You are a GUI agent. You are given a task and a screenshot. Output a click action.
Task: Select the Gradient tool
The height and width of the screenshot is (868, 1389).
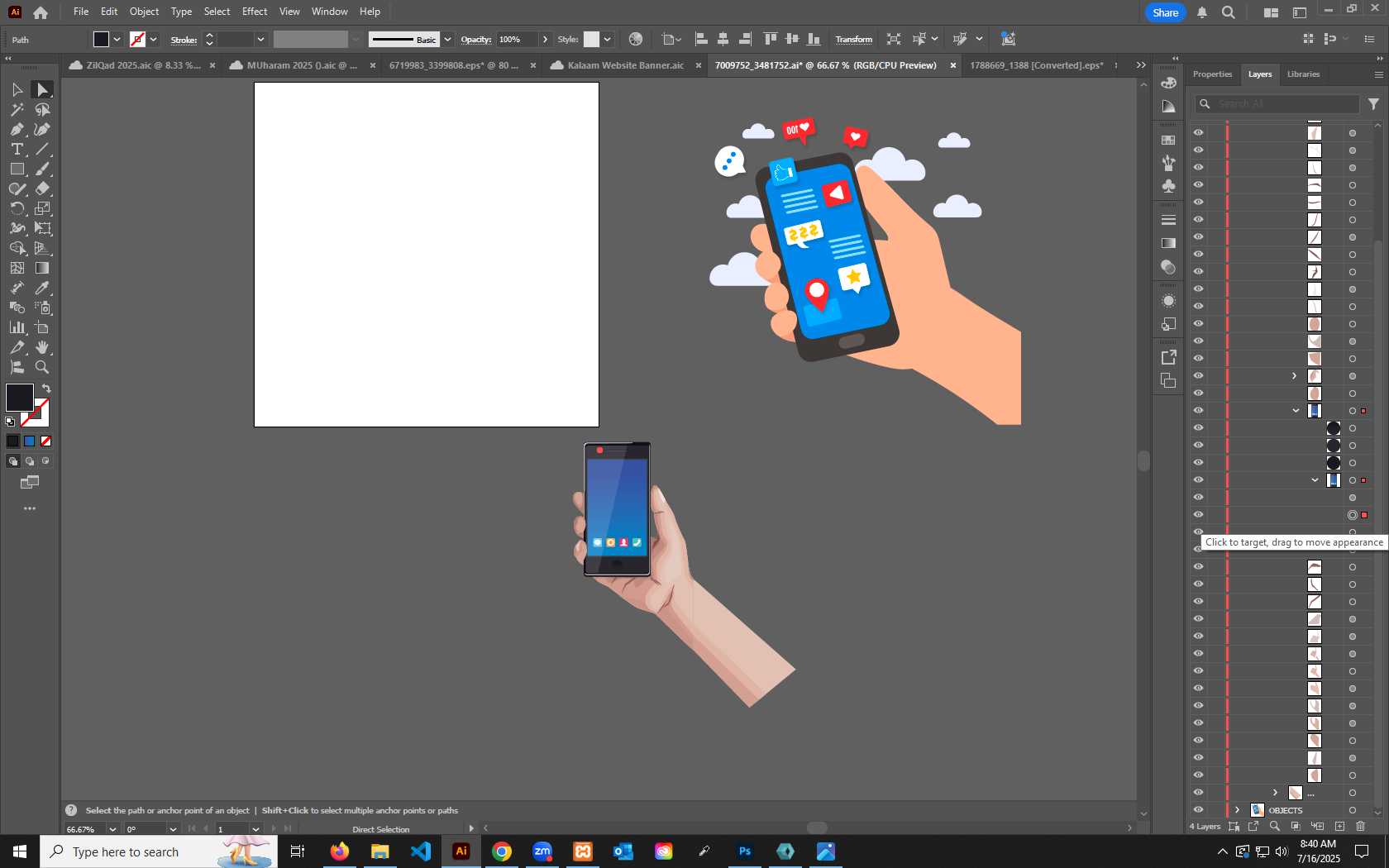(42, 268)
